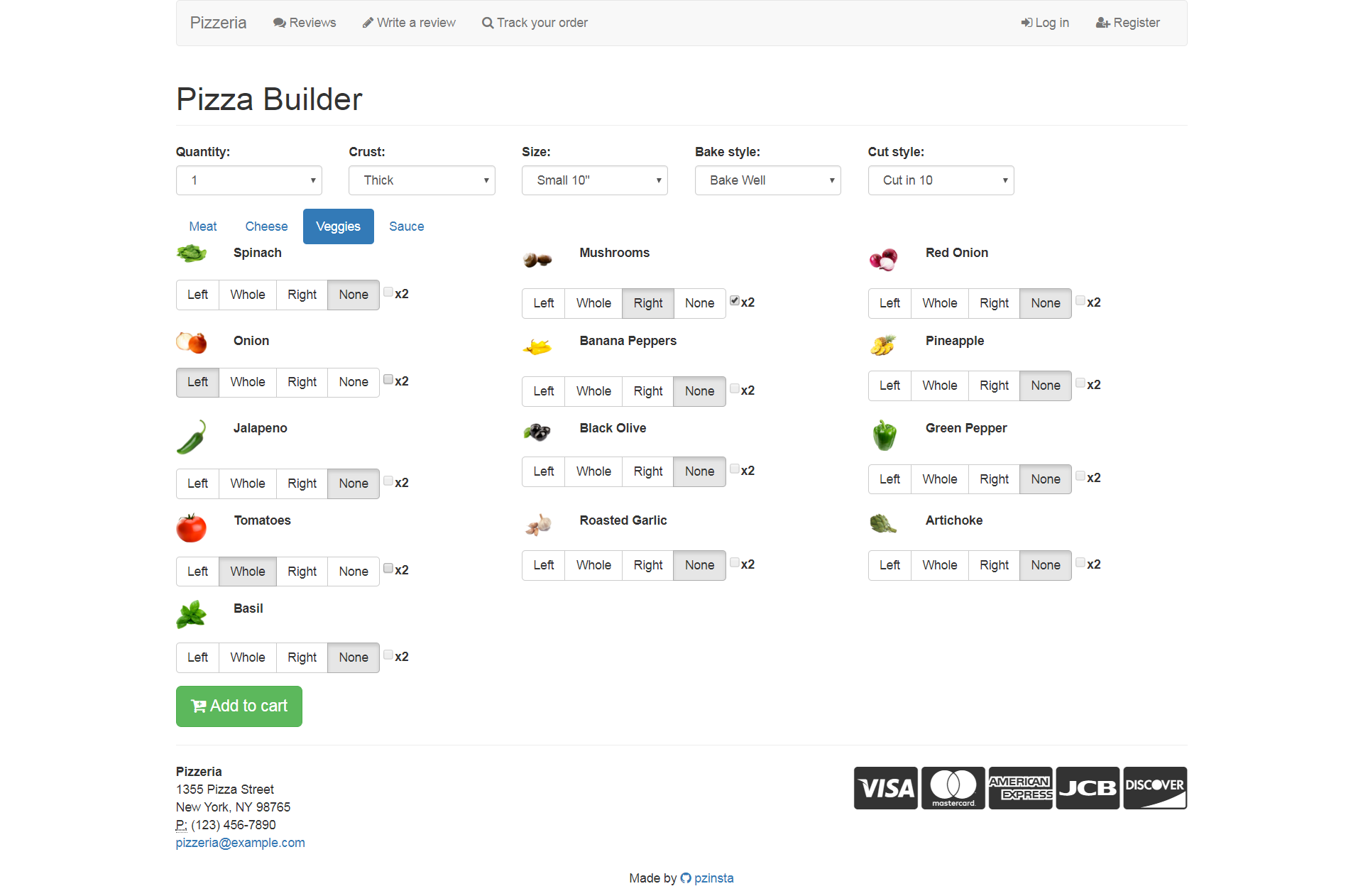1363x896 pixels.
Task: Enable the x2 checkbox for Onion
Action: point(388,379)
